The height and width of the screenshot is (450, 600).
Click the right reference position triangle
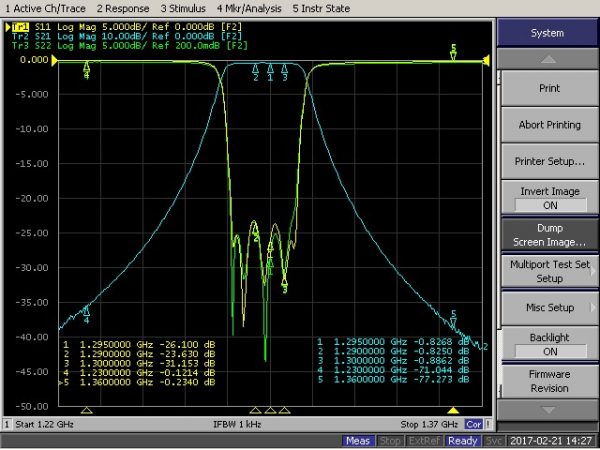point(486,60)
